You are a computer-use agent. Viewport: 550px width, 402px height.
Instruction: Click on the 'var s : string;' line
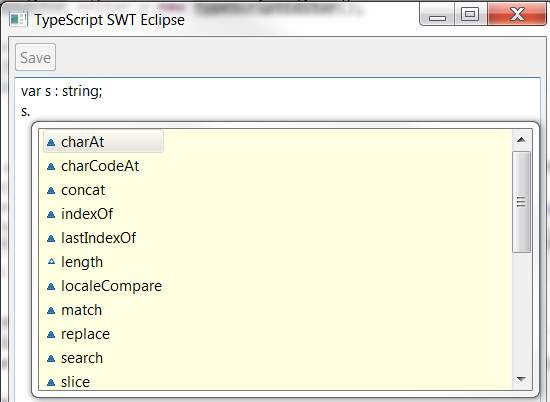coord(62,91)
